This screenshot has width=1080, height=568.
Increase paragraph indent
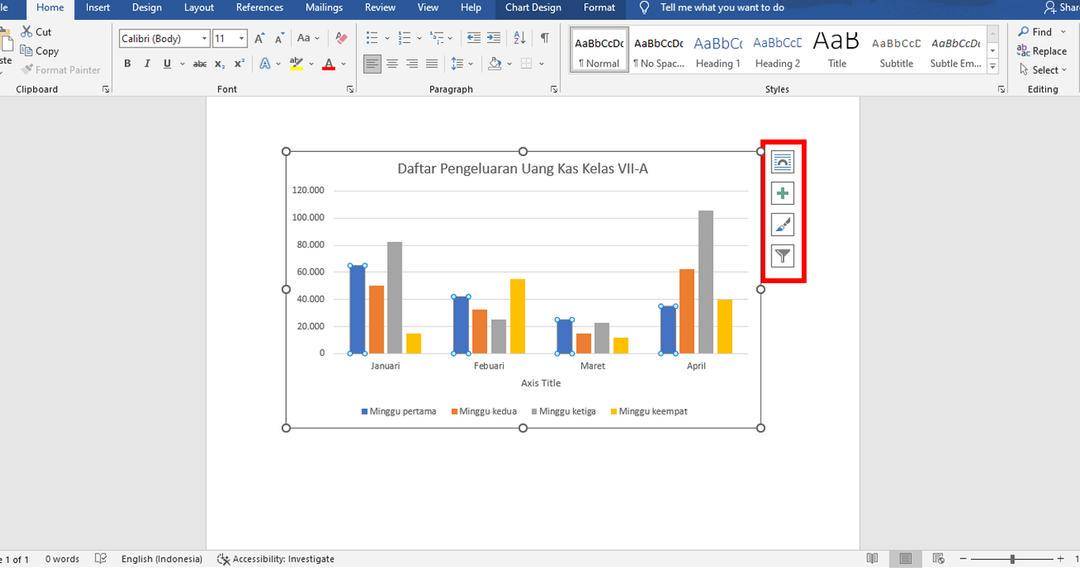coord(494,38)
